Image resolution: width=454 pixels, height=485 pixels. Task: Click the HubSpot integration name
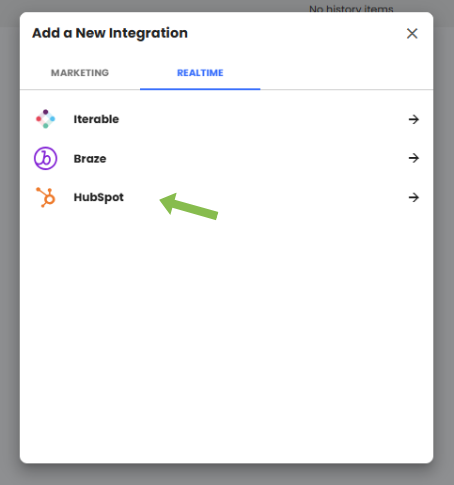[x=98, y=197]
